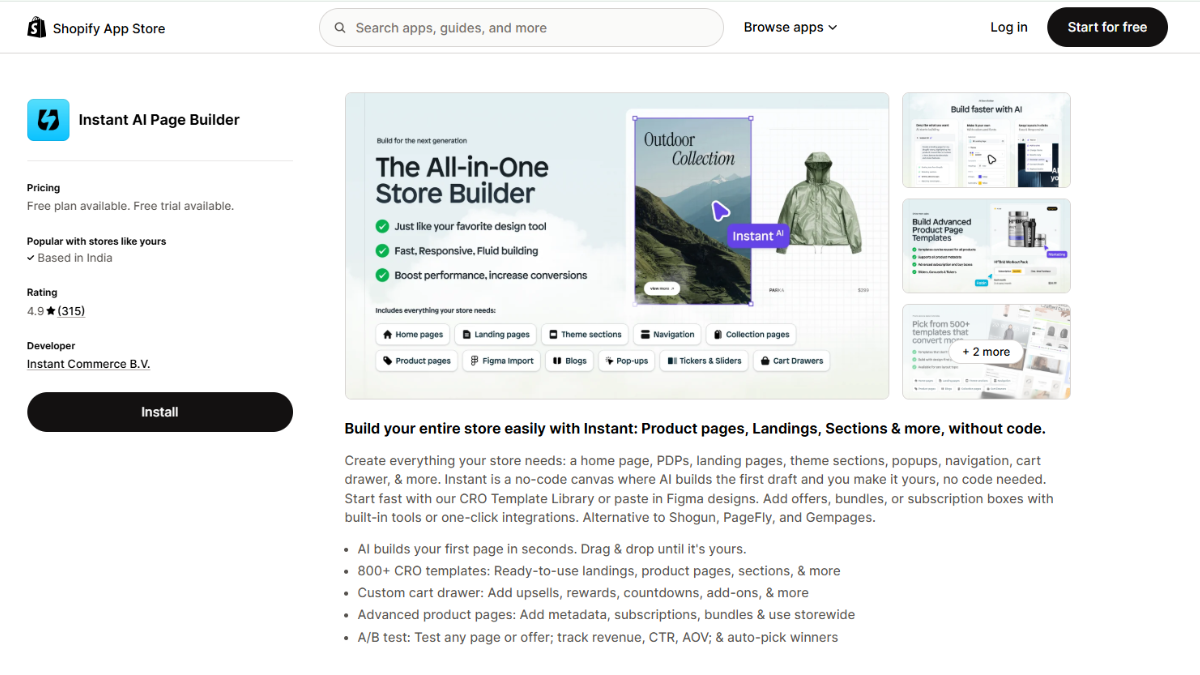Viewport: 1200px width, 675px height.
Task: Click the Shopify App Store home link
Action: [x=96, y=28]
